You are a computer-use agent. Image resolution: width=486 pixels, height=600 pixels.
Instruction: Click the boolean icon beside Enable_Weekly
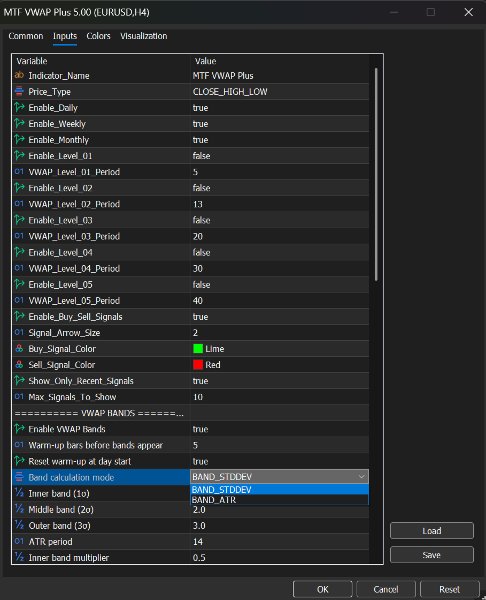19,124
